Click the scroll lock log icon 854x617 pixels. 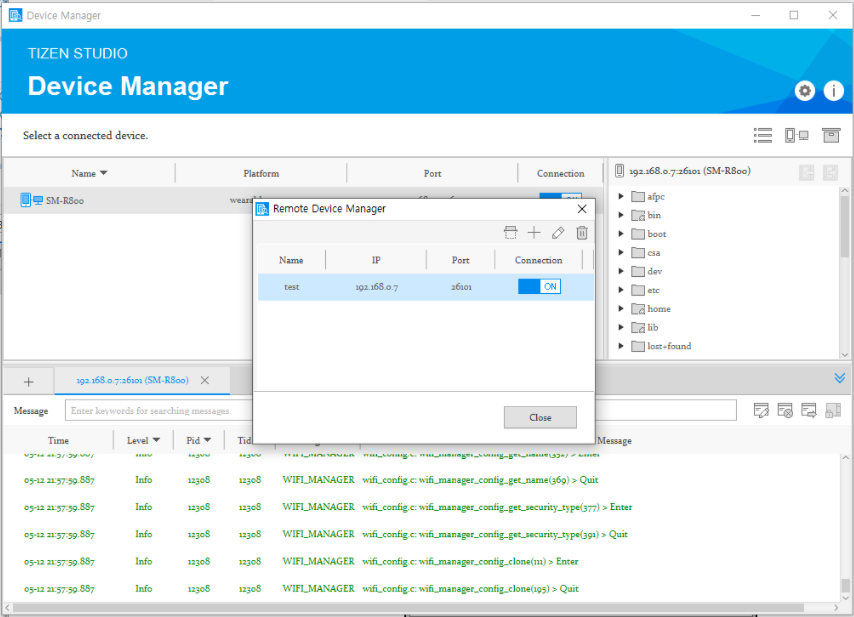(x=833, y=411)
